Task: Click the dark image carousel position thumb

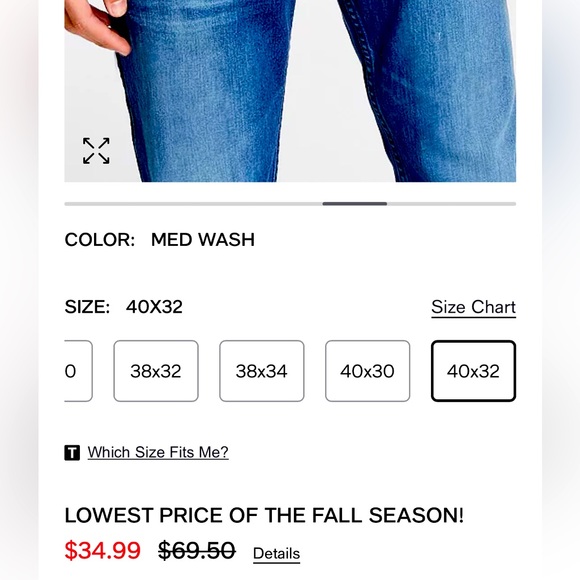Action: tap(355, 204)
